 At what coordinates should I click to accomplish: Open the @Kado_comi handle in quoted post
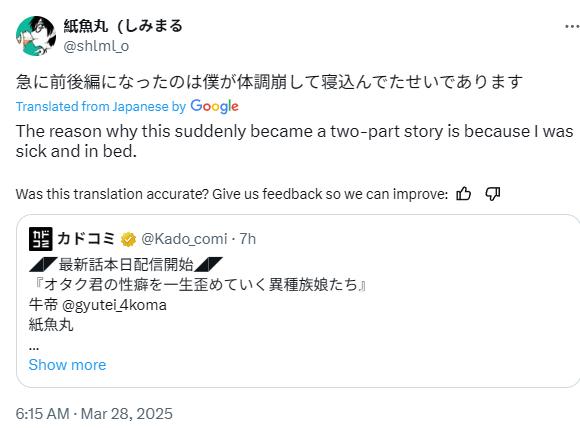click(184, 239)
